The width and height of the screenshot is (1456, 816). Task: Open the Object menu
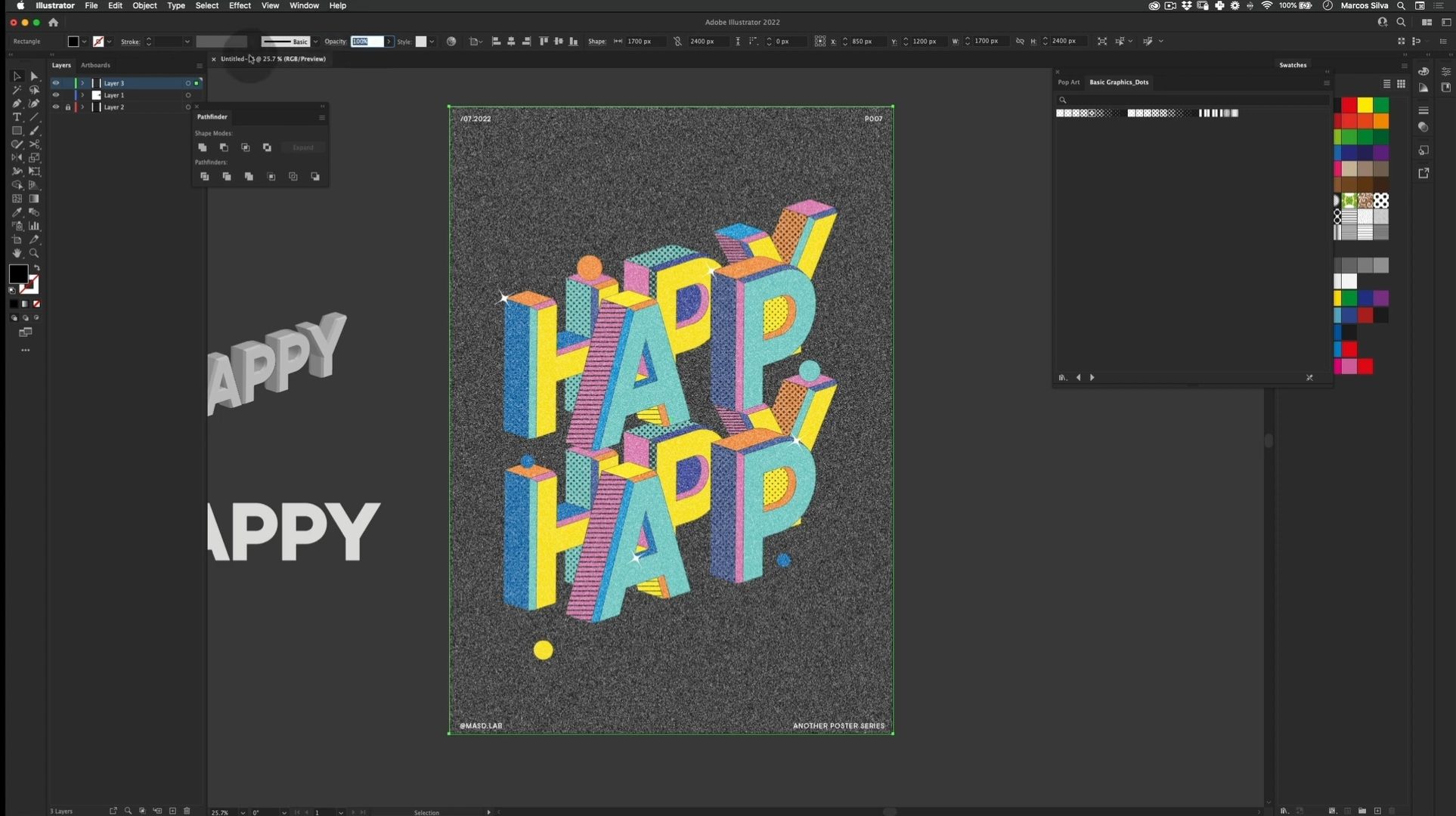(144, 5)
